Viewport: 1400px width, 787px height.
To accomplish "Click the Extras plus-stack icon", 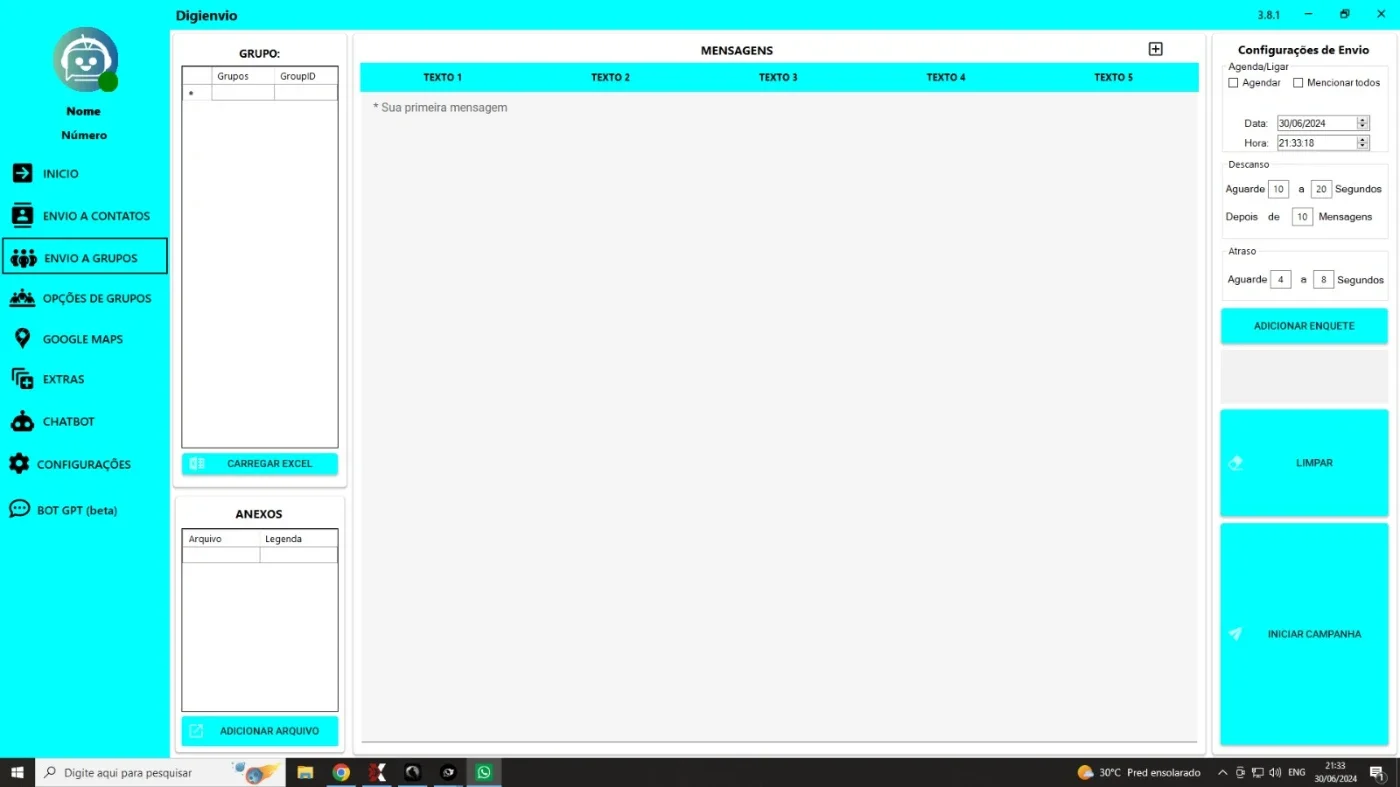I will pos(22,379).
